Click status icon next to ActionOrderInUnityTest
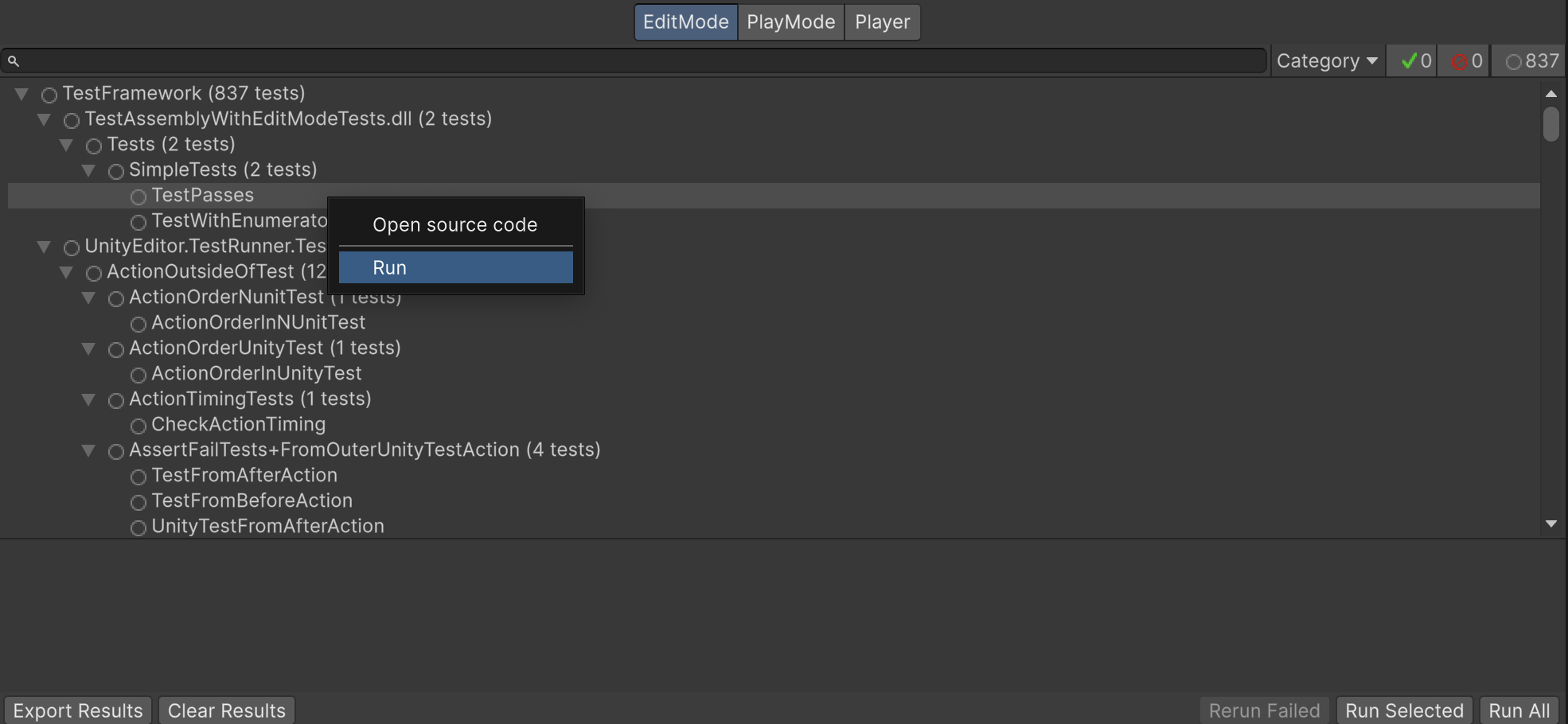Image resolution: width=1568 pixels, height=724 pixels. tap(138, 375)
